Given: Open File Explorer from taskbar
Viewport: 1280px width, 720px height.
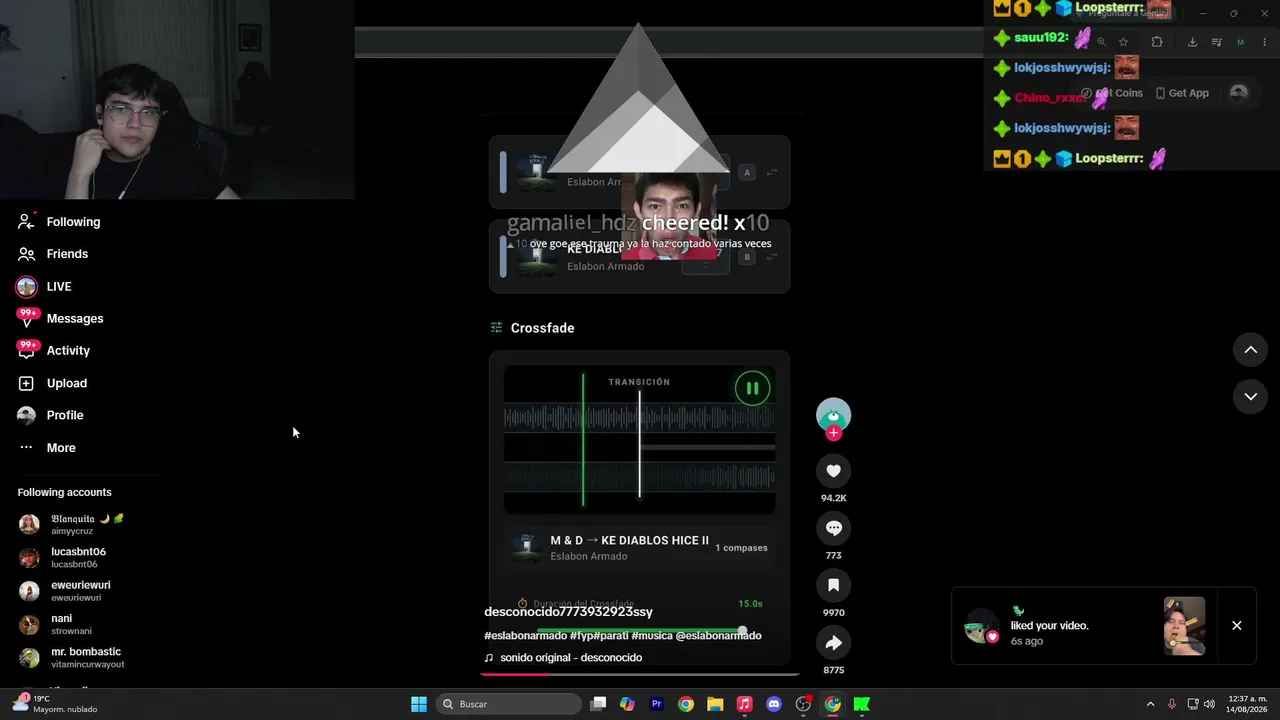Looking at the screenshot, I should tap(715, 704).
